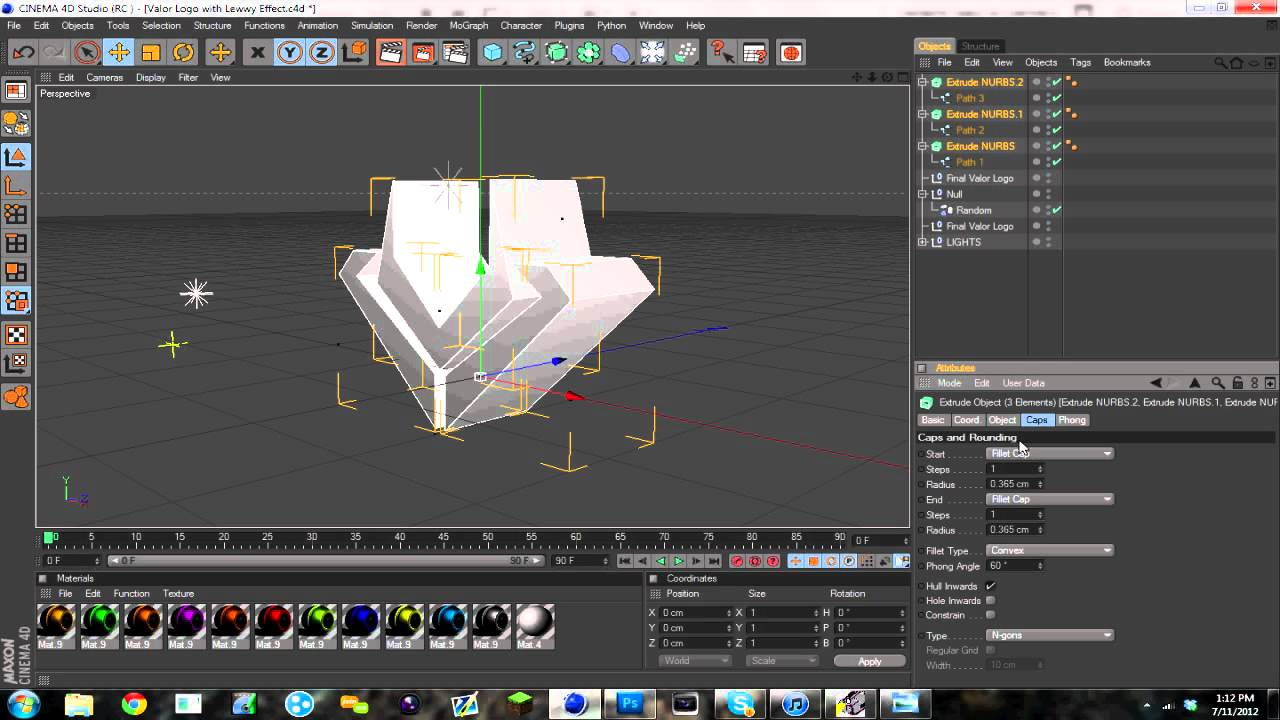Open Photoshop from the Windows taskbar
1280x720 pixels.
[x=630, y=704]
